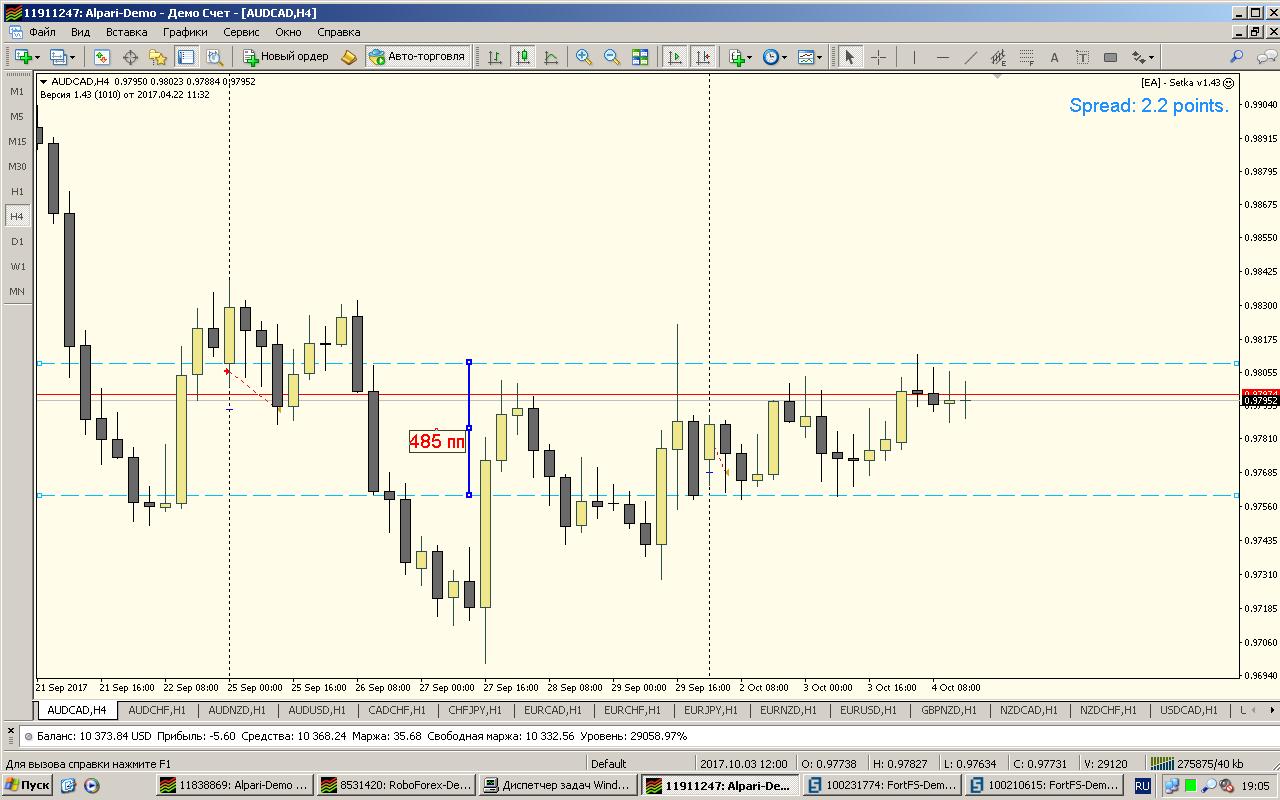Viewport: 1280px width, 800px height.
Task: Switch to EURJPY,H1 chart tab
Action: [711, 710]
